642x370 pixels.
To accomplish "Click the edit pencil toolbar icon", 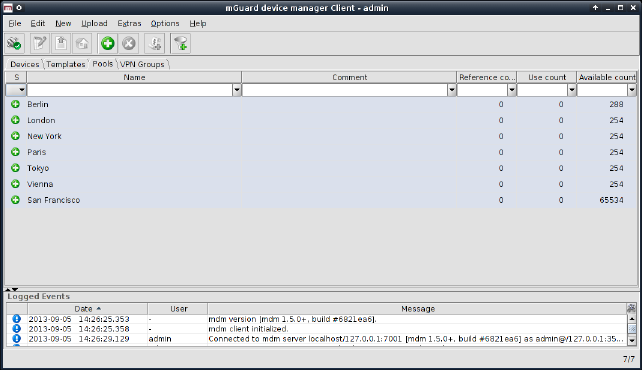I will click(40, 43).
